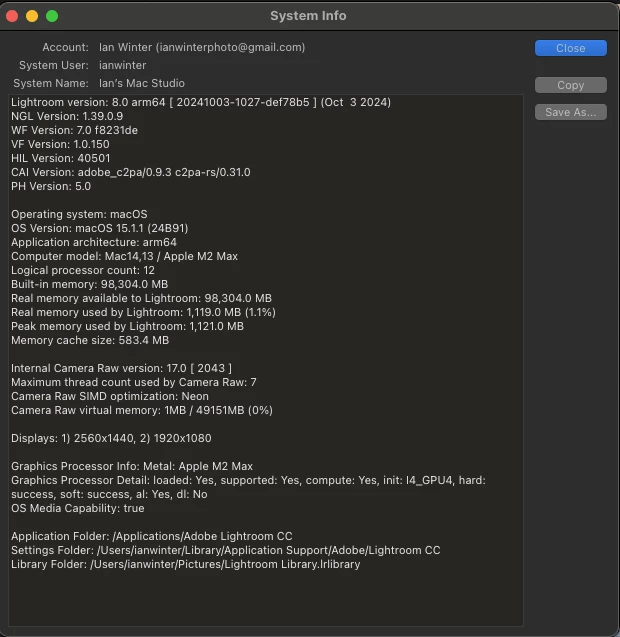Click the WF Version 7.0 f8231de line
Image resolution: width=620 pixels, height=637 pixels.
coord(74,130)
